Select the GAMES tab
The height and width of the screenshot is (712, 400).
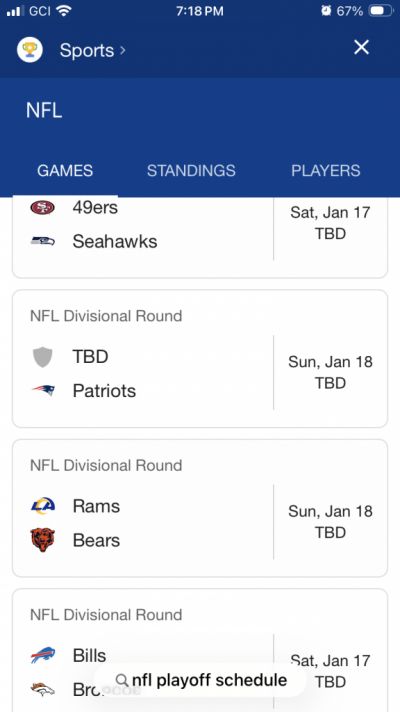pos(65,171)
